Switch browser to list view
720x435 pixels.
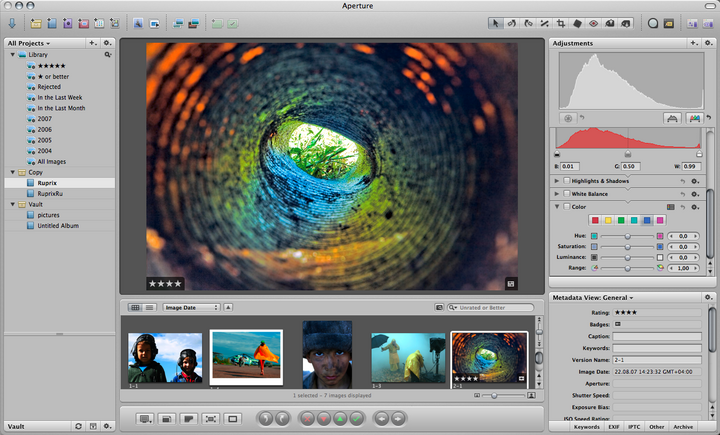click(150, 307)
